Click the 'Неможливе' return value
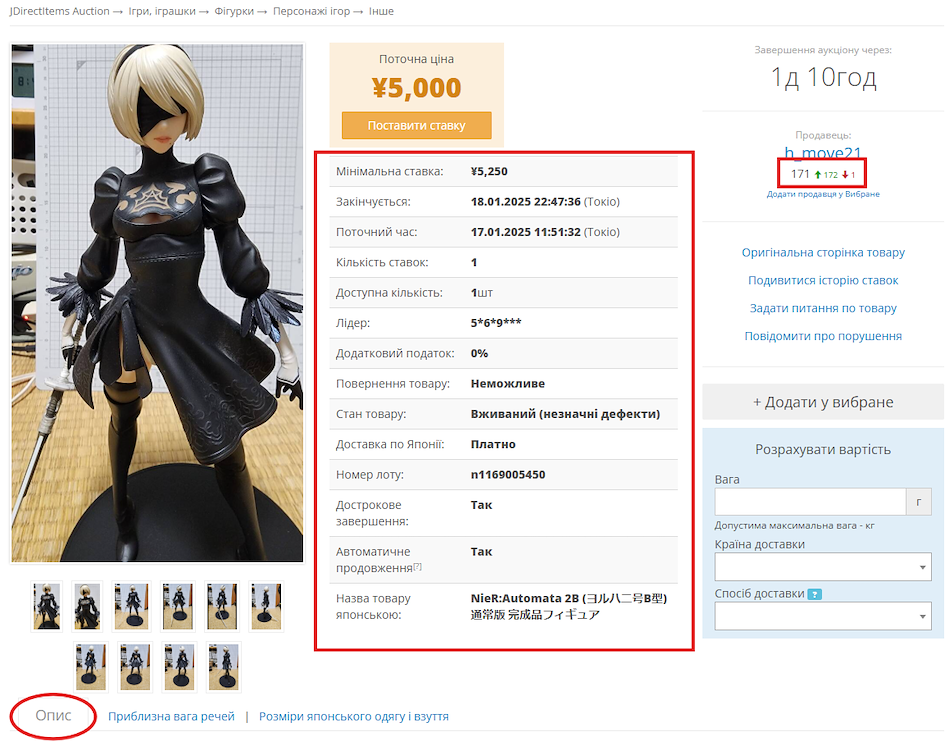The width and height of the screenshot is (945, 741). [x=507, y=384]
